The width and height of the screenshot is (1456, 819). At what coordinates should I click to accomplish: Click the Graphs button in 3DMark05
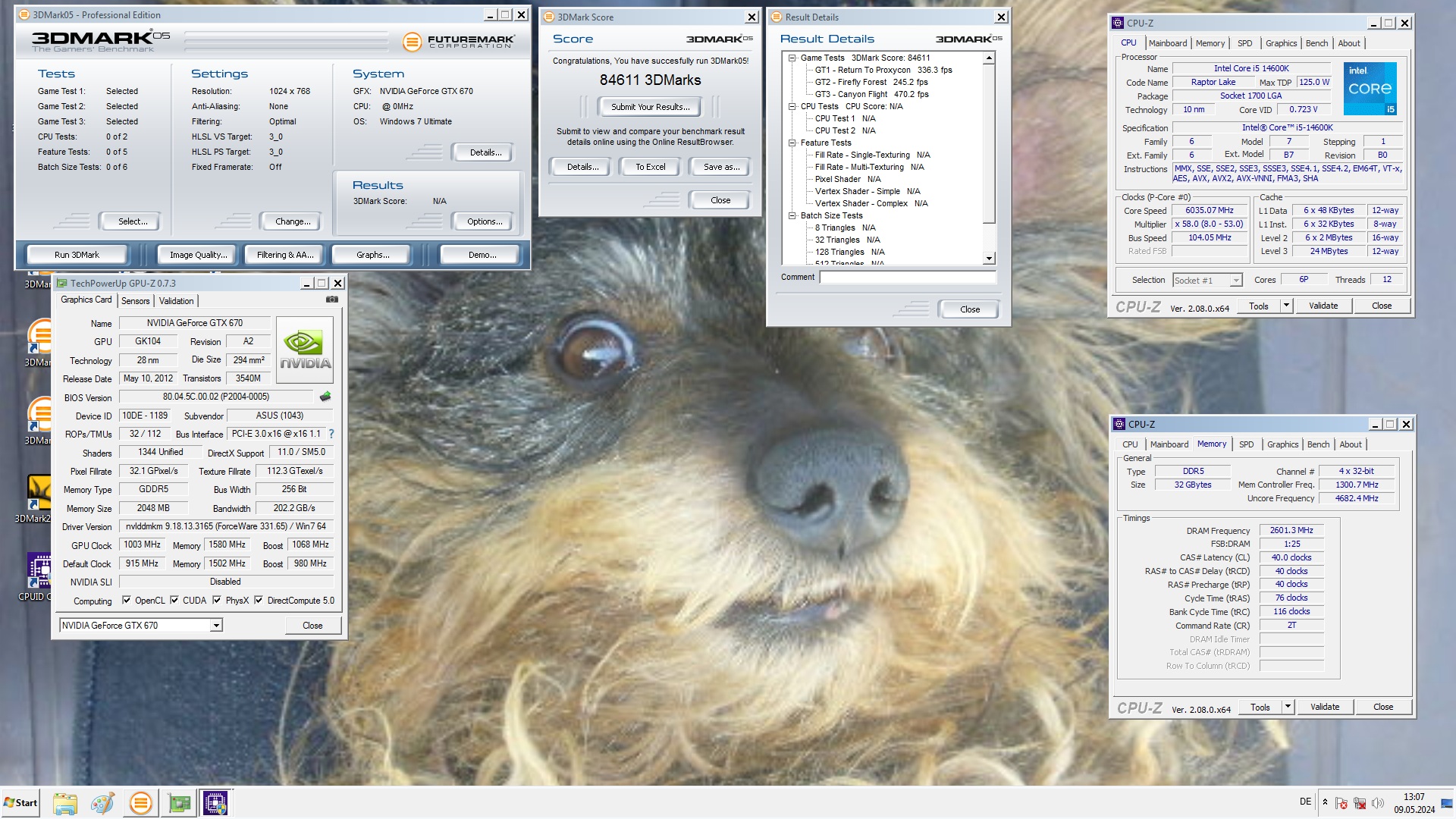(372, 255)
